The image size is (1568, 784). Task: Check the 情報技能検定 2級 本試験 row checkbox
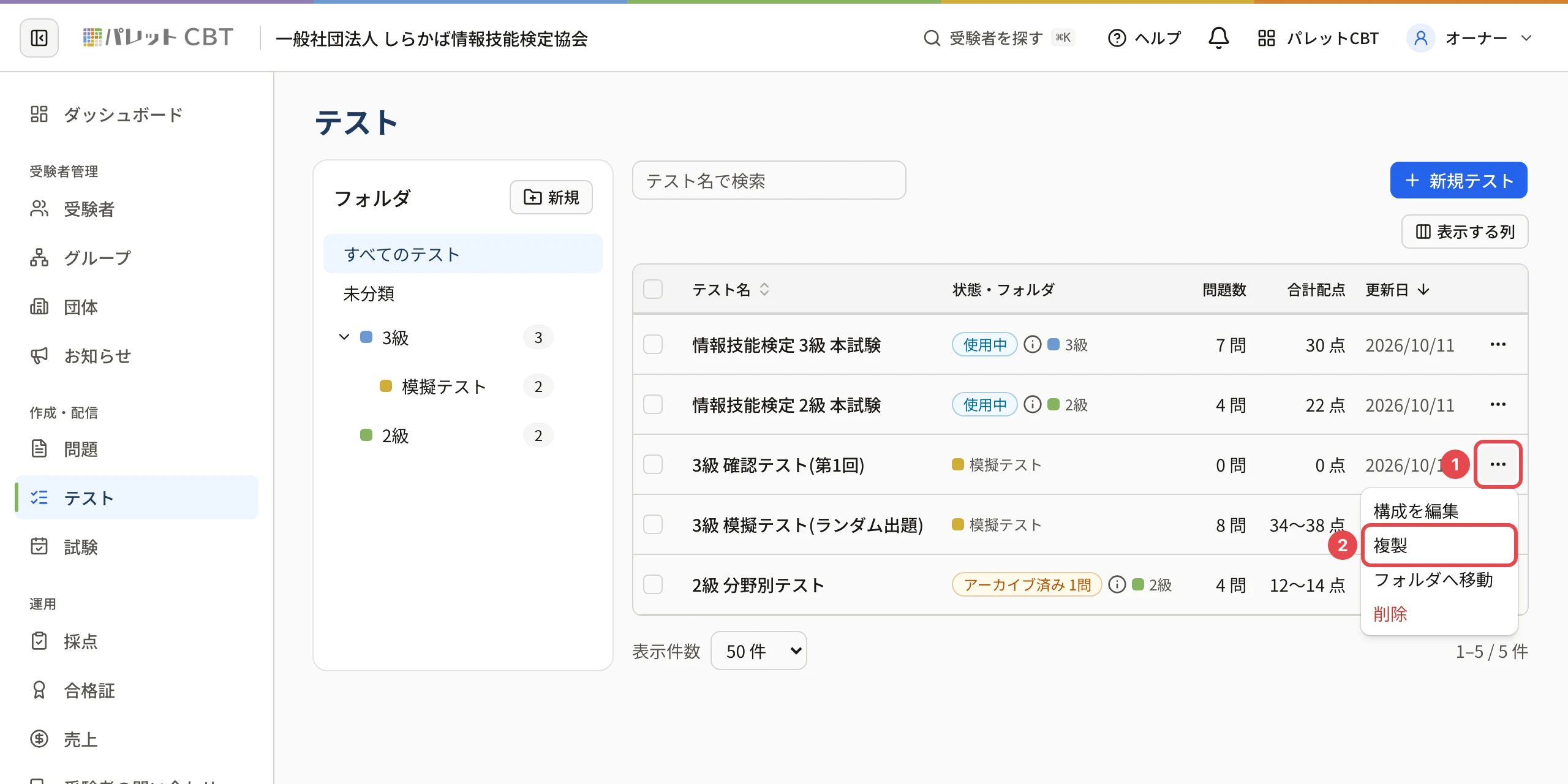pos(653,404)
